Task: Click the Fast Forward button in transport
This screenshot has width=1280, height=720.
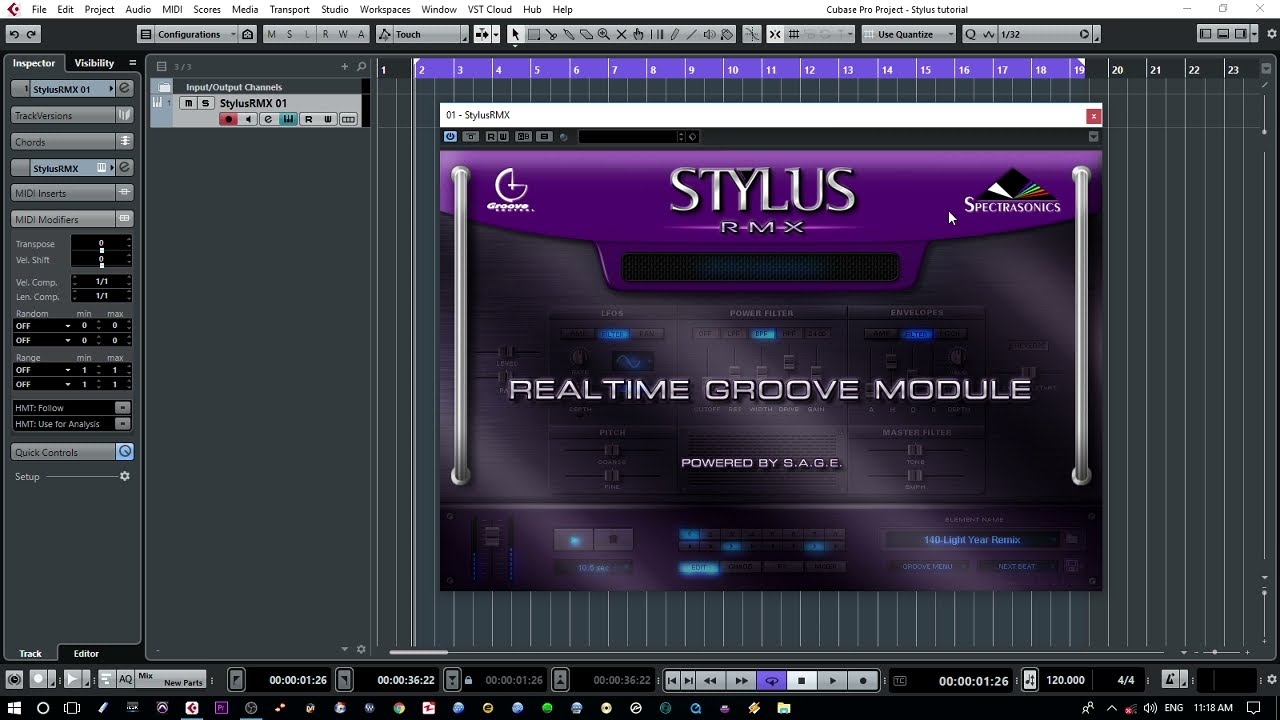Action: click(741, 681)
